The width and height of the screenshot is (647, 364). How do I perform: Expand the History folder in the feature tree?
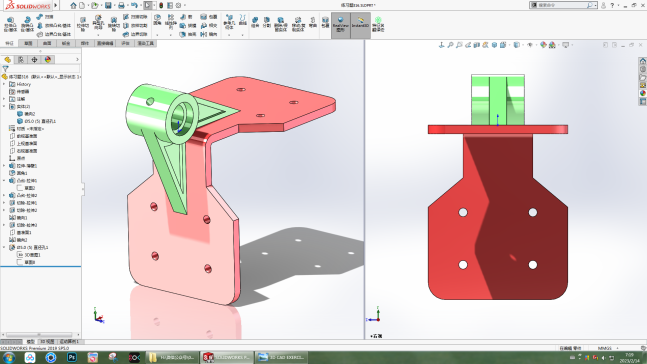pyautogui.click(x=4, y=84)
